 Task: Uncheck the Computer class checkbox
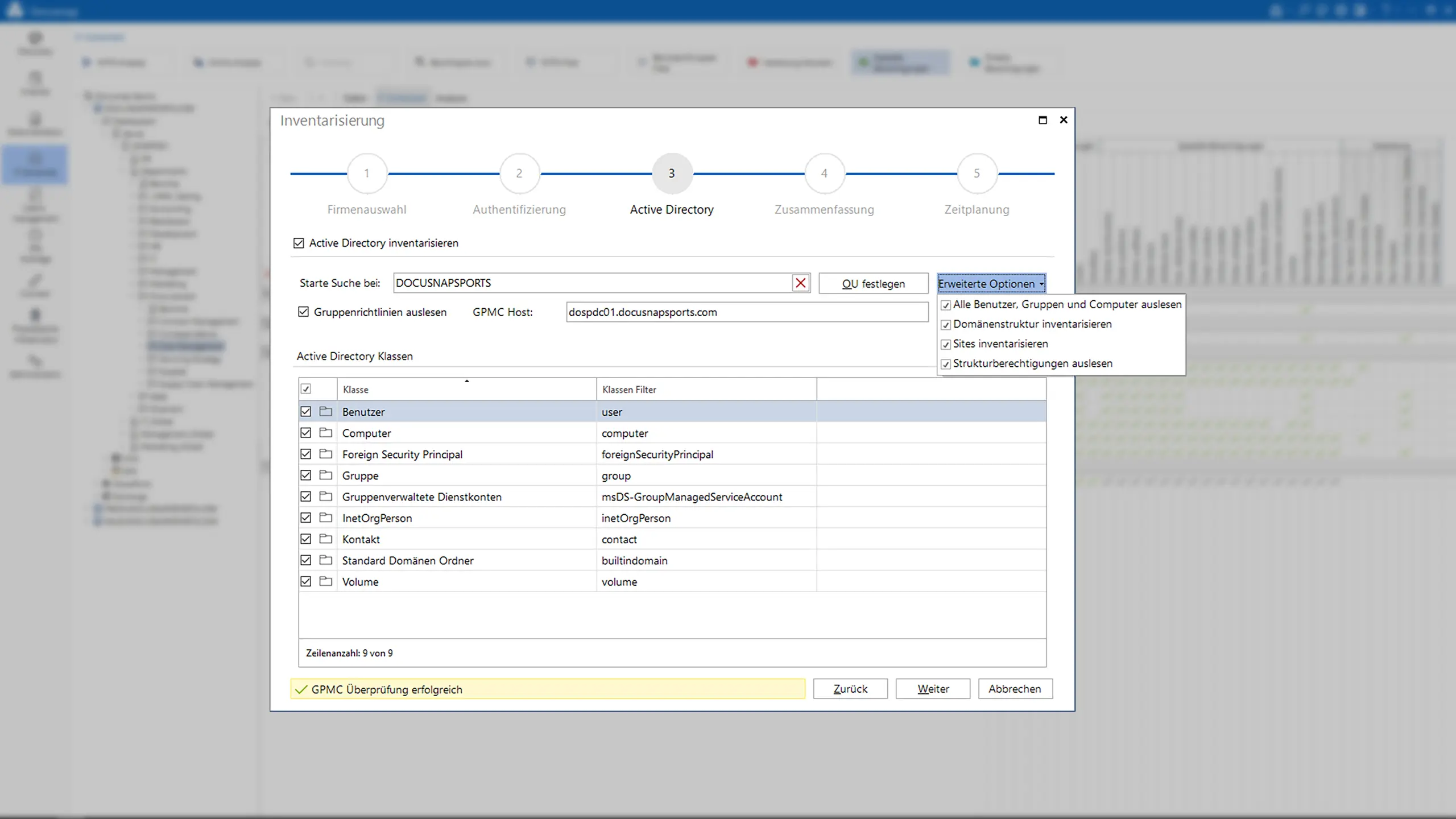coord(306,433)
